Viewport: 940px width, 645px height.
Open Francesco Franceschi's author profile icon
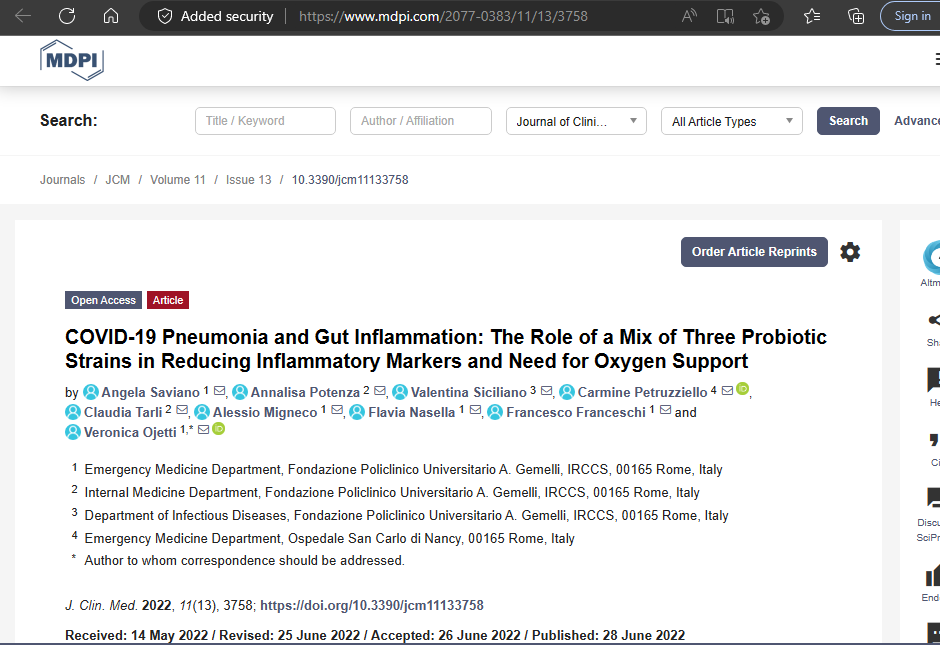495,412
